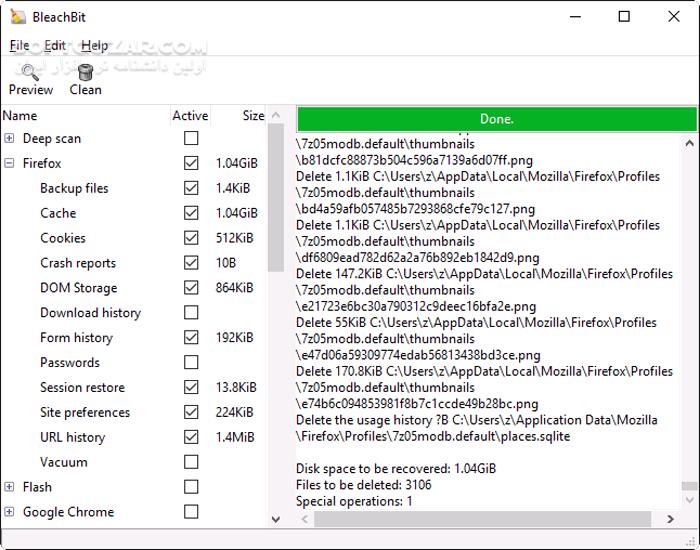700x550 pixels.
Task: Maximize the BleachBit window
Action: point(624,16)
